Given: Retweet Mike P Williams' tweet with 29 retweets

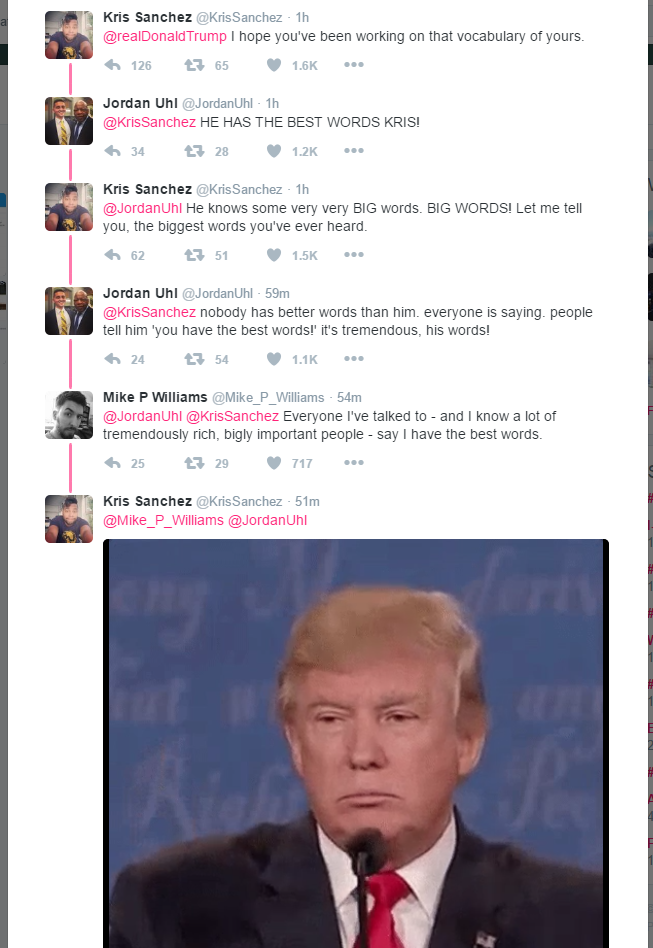Looking at the screenshot, I should pos(194,463).
